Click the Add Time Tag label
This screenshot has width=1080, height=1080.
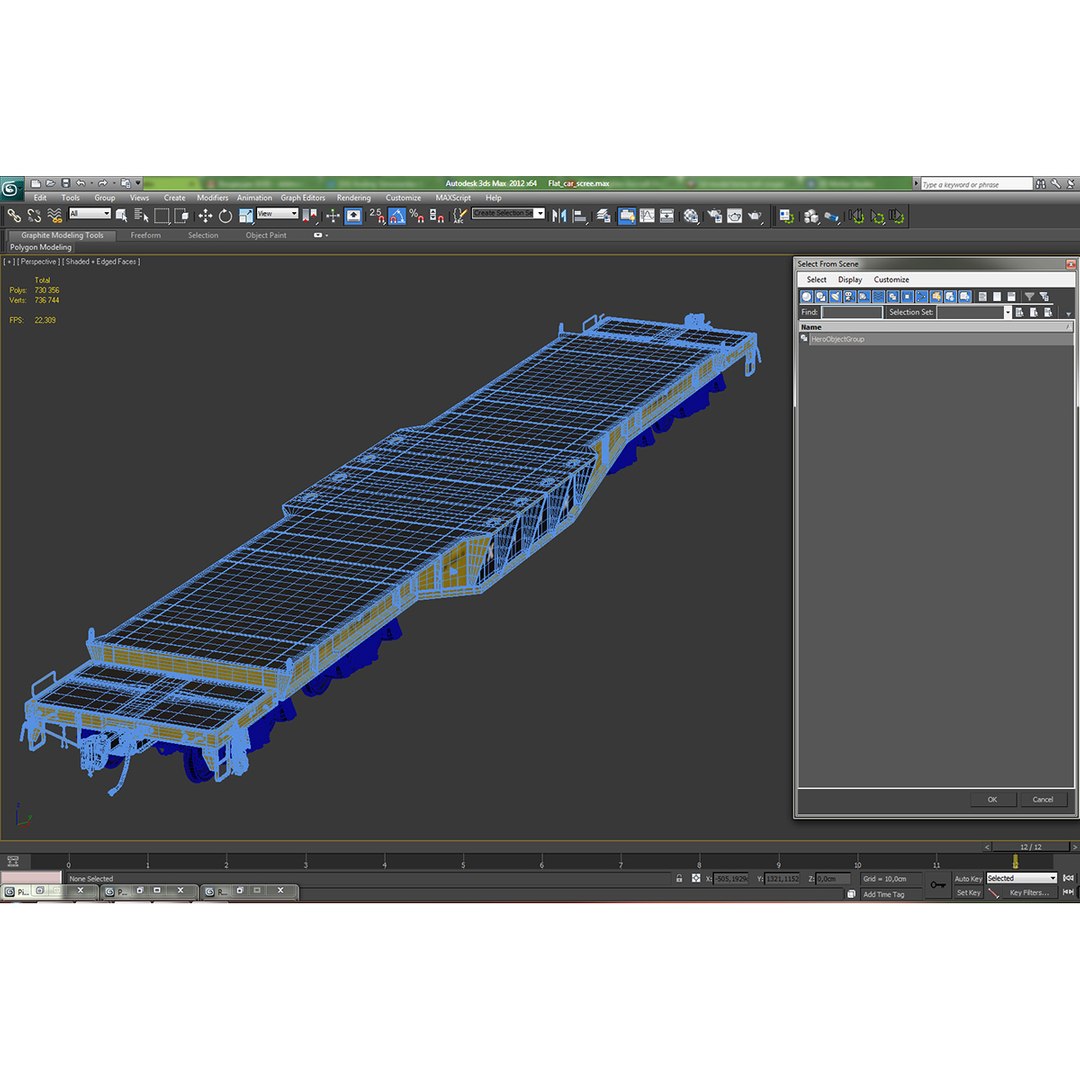pos(884,894)
